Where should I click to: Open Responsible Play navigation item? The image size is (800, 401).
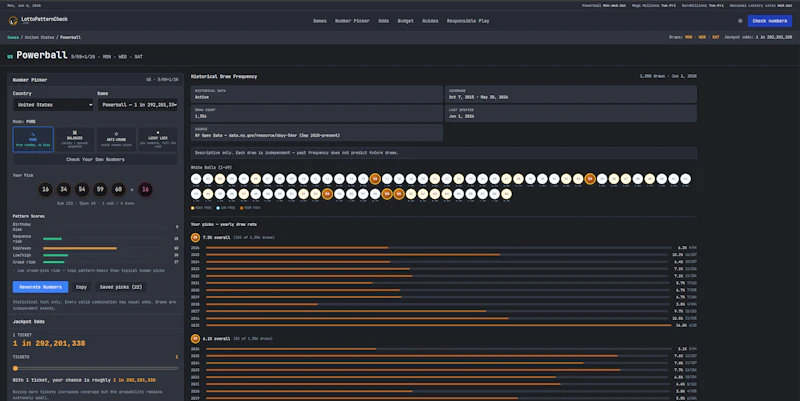[468, 21]
